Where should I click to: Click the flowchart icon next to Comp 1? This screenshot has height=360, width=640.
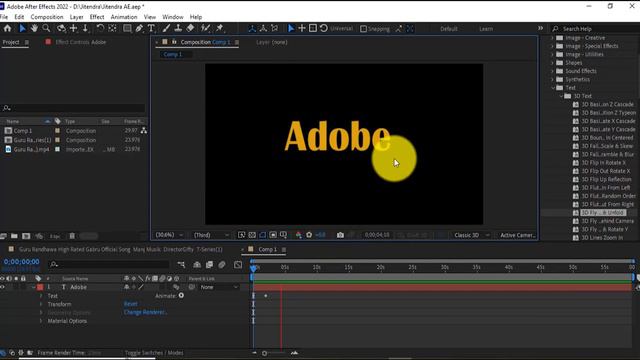pos(144,131)
